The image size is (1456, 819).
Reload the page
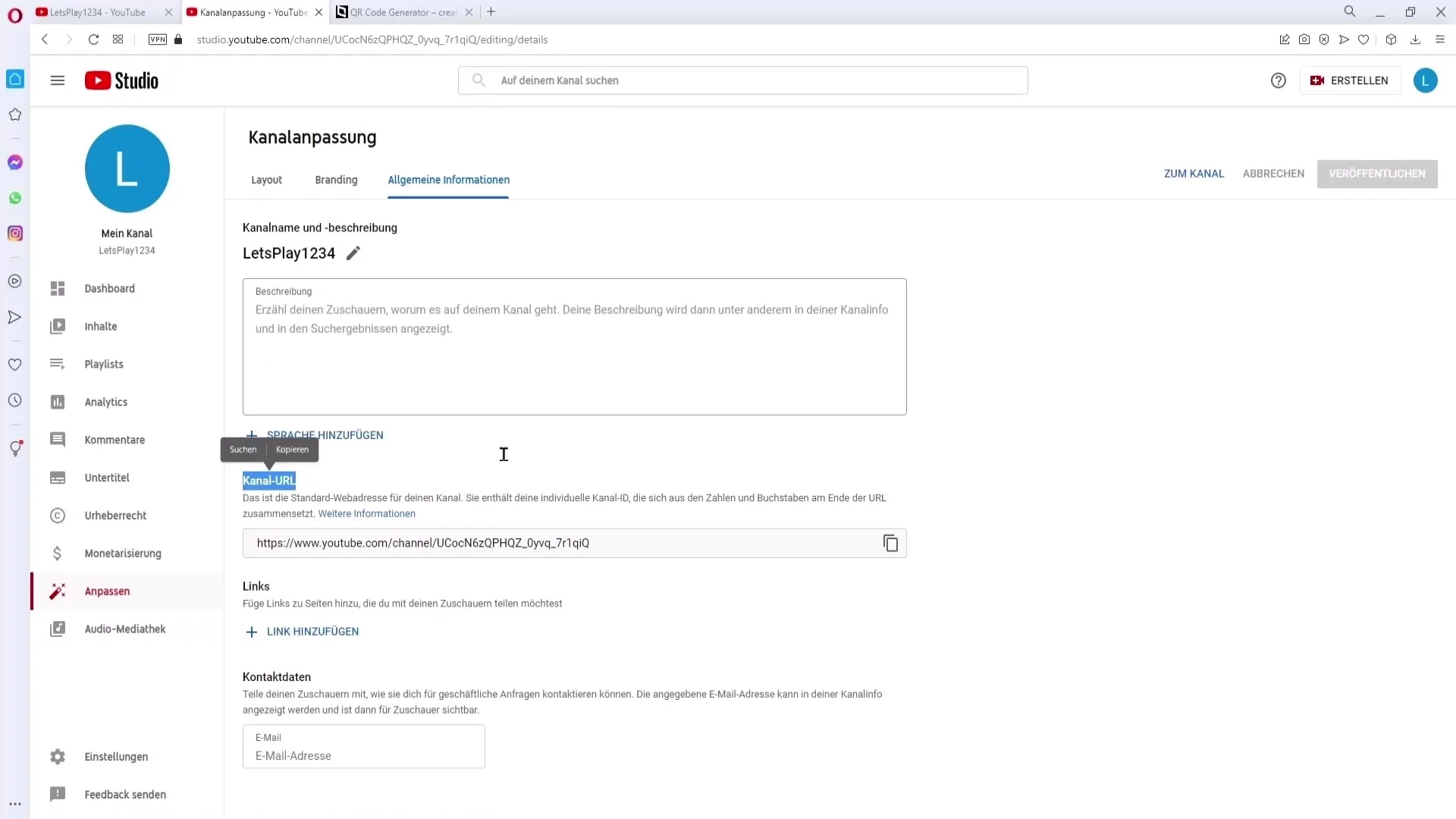tap(93, 39)
